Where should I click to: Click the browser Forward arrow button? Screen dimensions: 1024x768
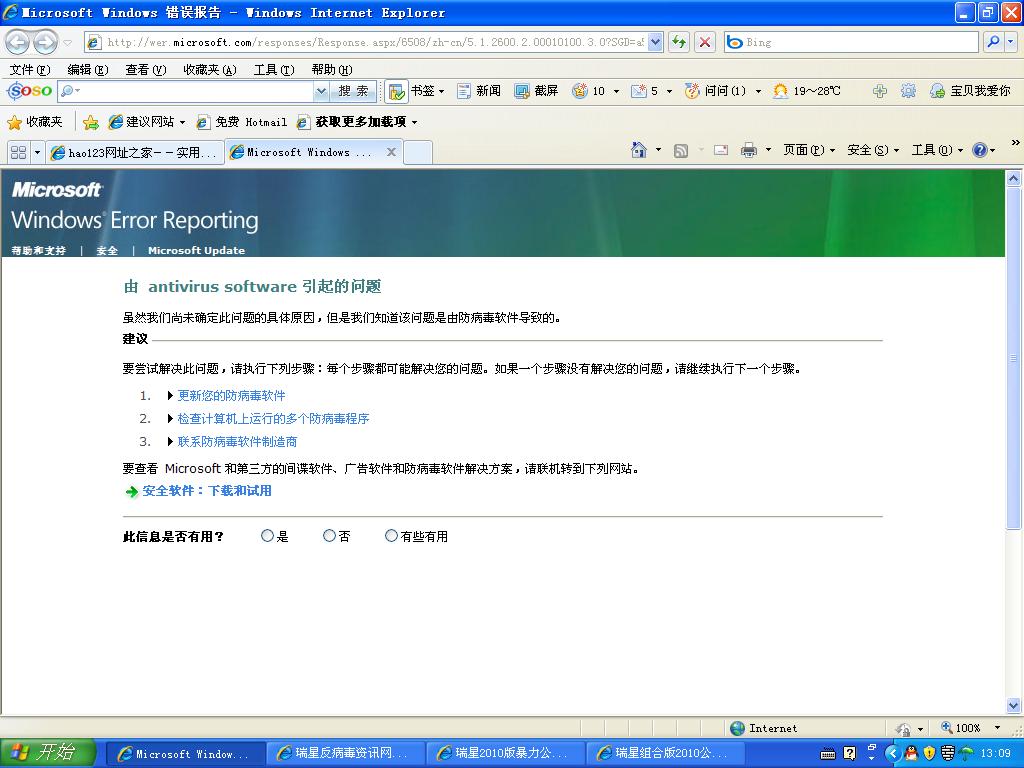45,43
